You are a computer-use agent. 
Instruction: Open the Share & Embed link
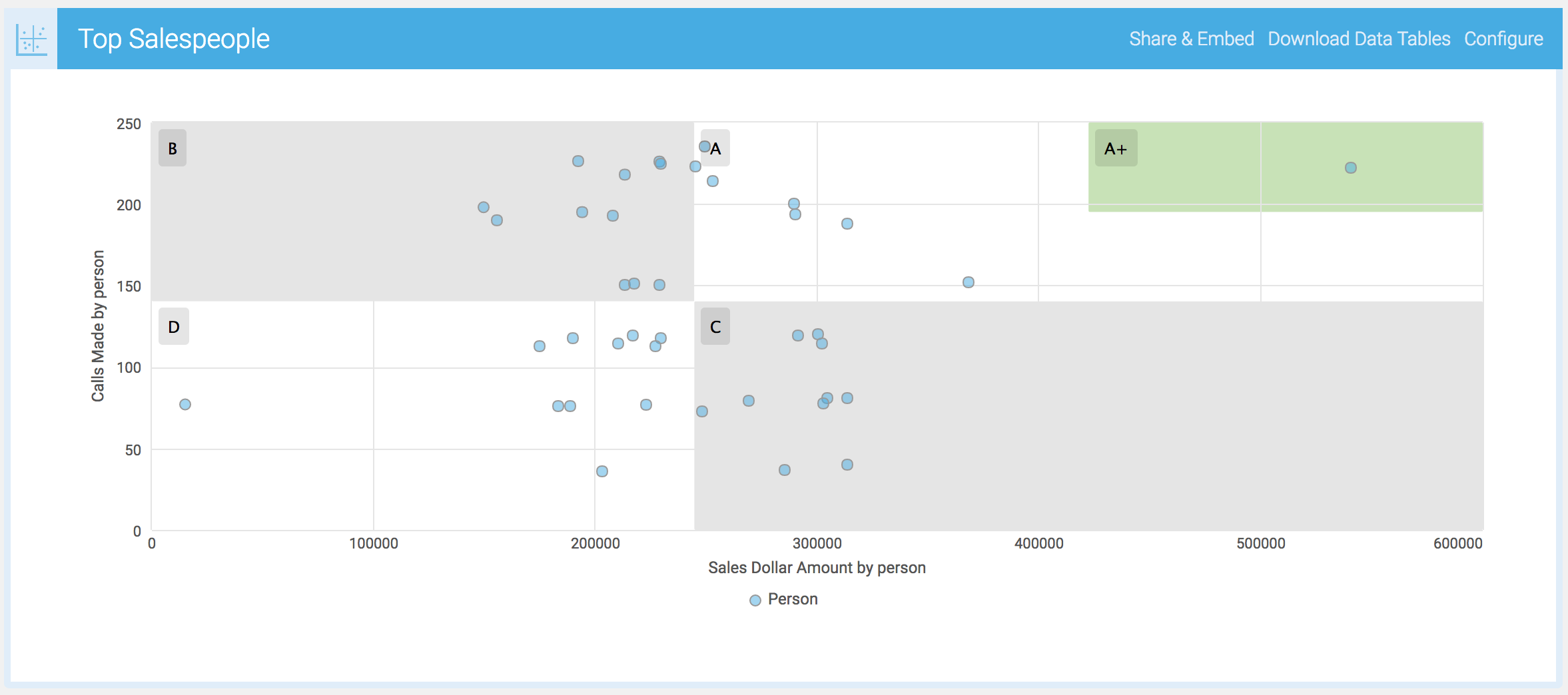[1191, 39]
